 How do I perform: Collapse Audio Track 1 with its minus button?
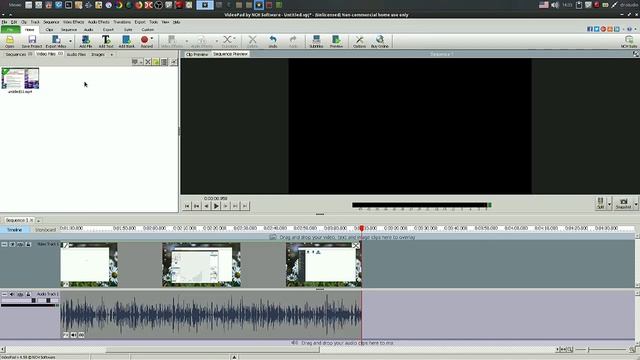click(4, 294)
